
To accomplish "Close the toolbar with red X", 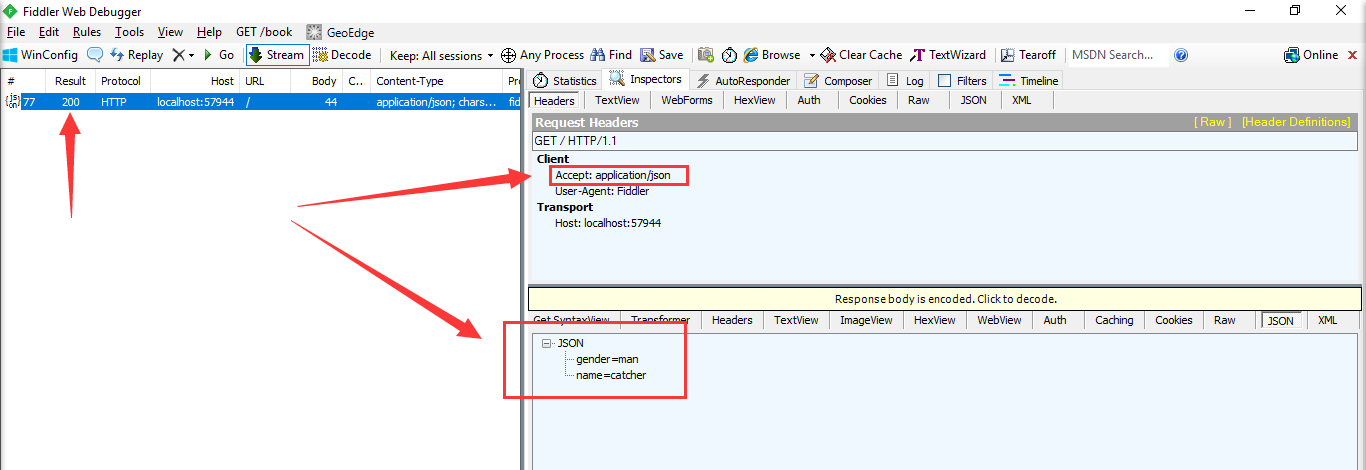I will click(1355, 55).
